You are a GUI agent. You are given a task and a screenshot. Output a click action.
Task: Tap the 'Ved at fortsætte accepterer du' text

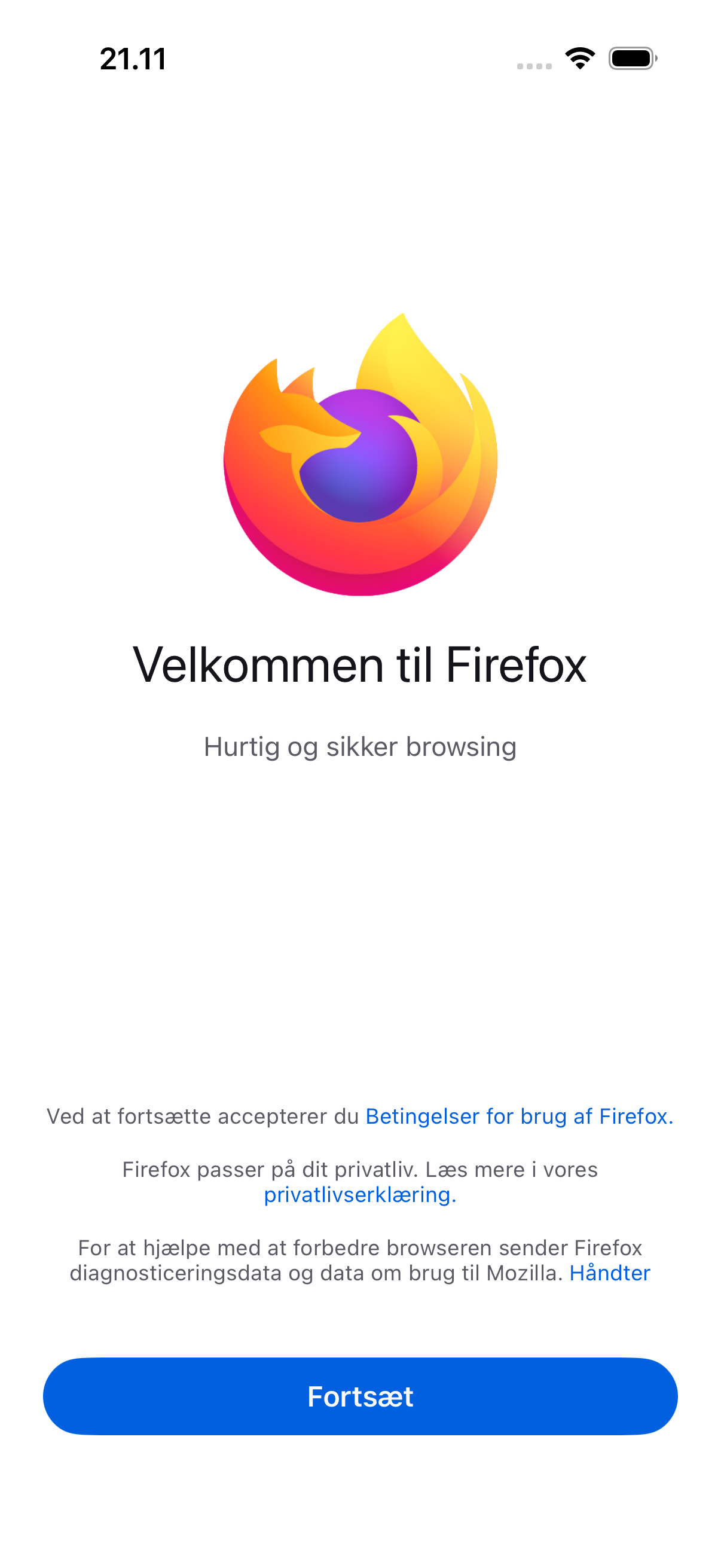(x=203, y=1116)
